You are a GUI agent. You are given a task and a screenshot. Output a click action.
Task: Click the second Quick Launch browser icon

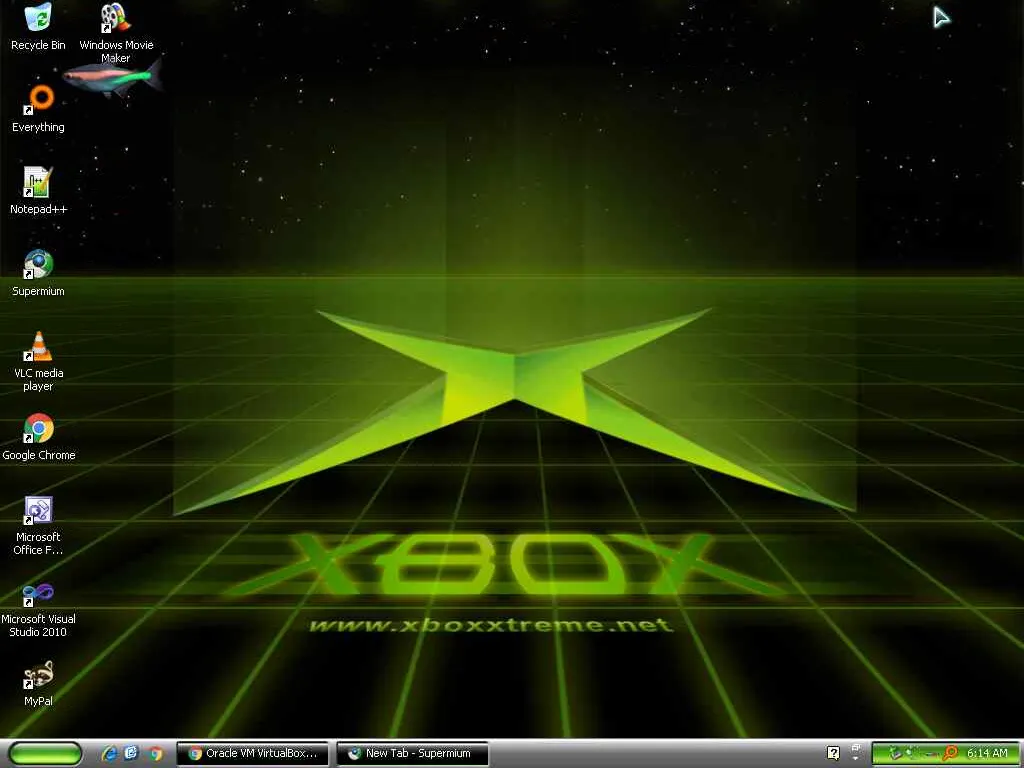point(131,753)
